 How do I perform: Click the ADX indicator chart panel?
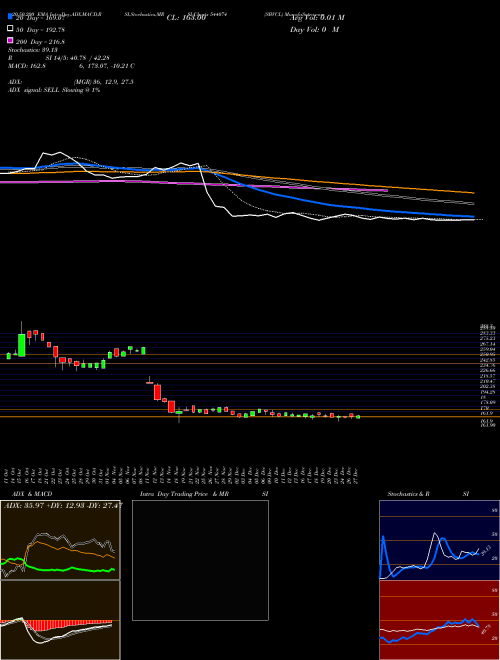coord(60,540)
